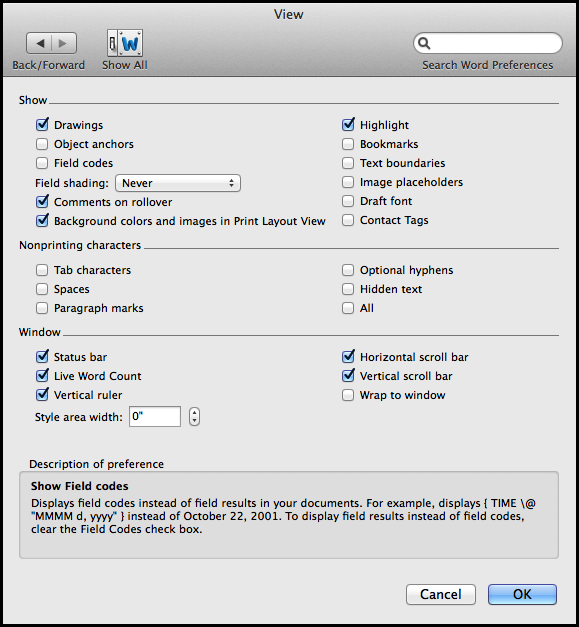Click the Back arrow button
This screenshot has height=627, width=579.
tap(39, 43)
